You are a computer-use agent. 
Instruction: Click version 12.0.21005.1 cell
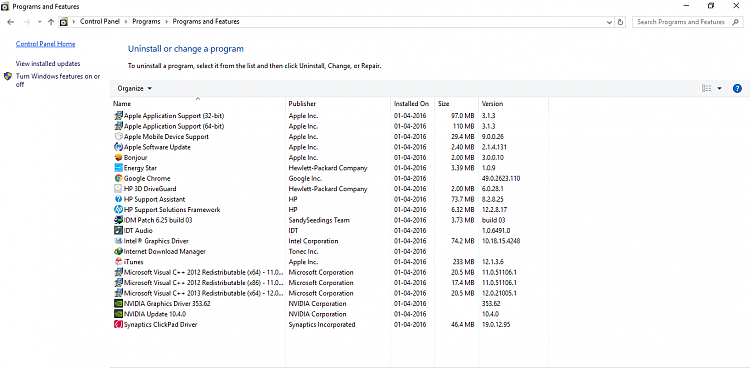pos(499,293)
